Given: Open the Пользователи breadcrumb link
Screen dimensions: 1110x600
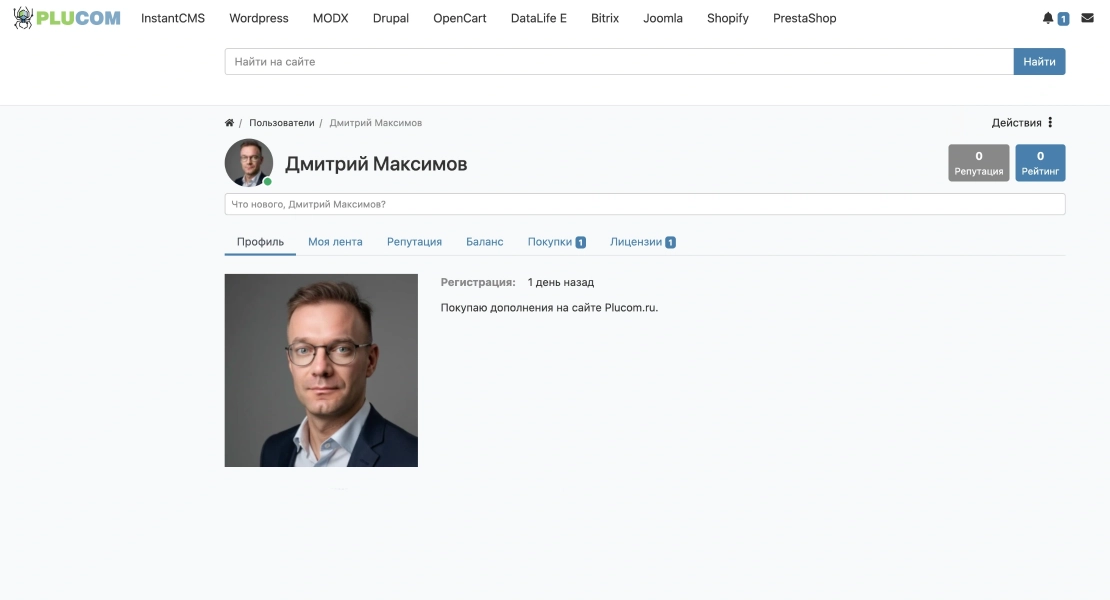Looking at the screenshot, I should pos(282,122).
